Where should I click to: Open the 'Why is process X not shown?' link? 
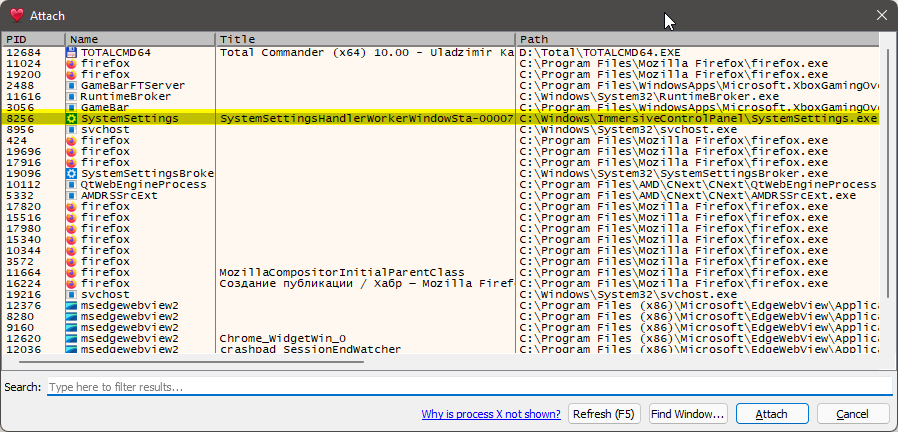pos(491,414)
